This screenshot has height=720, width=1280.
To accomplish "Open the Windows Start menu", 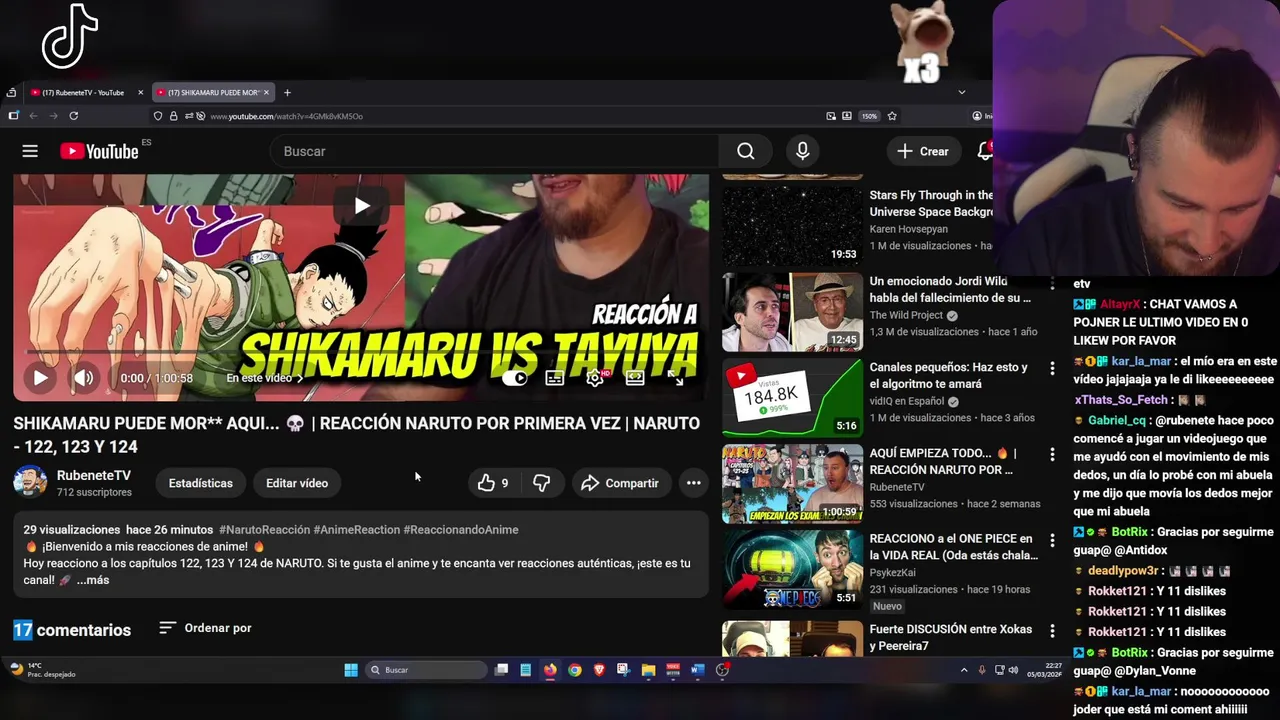I will pyautogui.click(x=351, y=670).
